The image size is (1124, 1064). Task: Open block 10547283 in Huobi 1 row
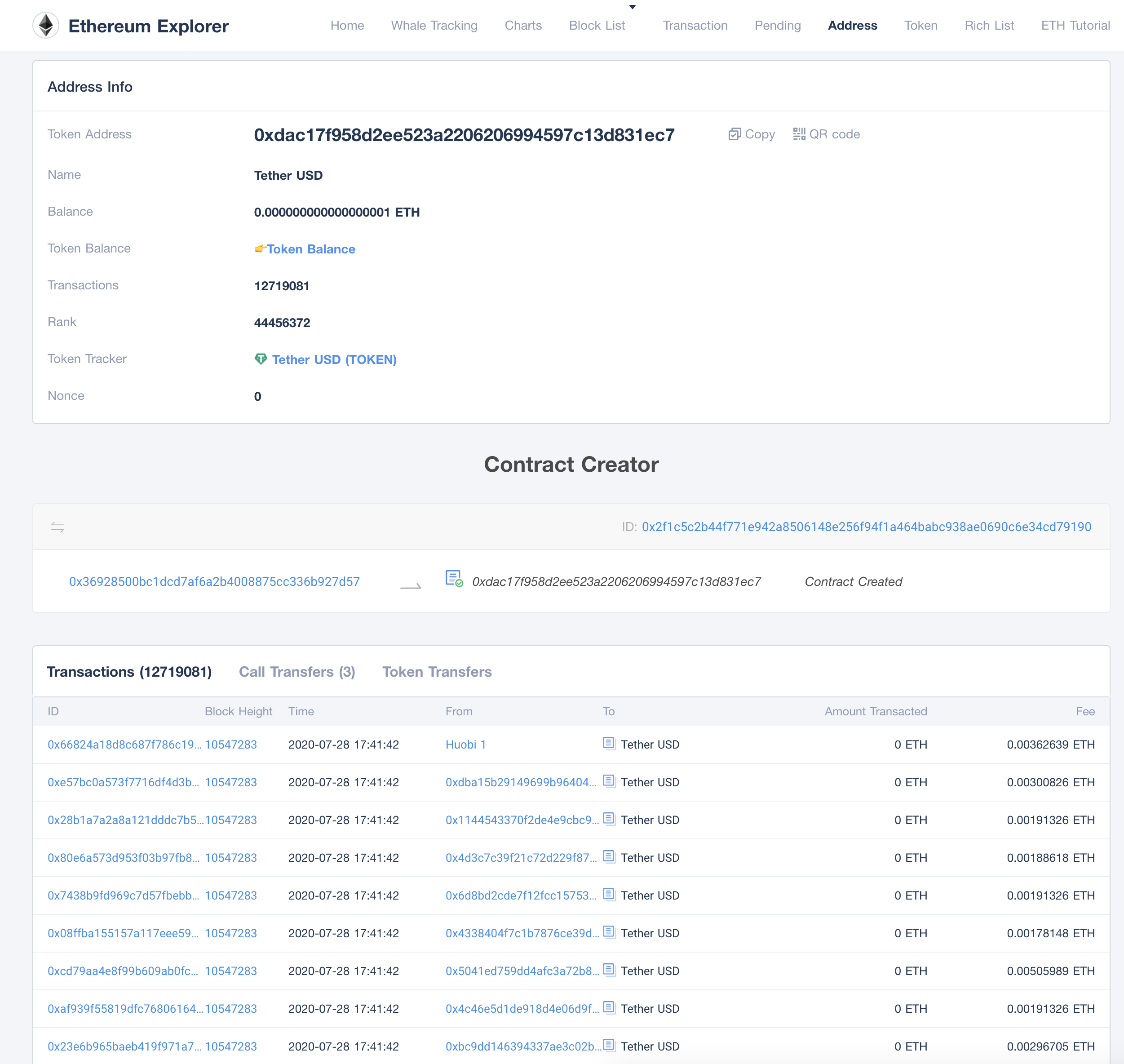pos(231,744)
